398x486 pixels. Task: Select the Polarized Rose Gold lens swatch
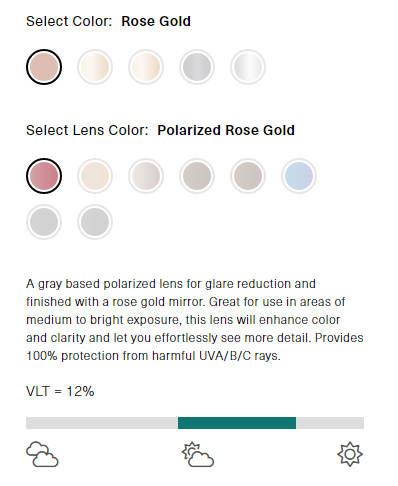tap(44, 176)
